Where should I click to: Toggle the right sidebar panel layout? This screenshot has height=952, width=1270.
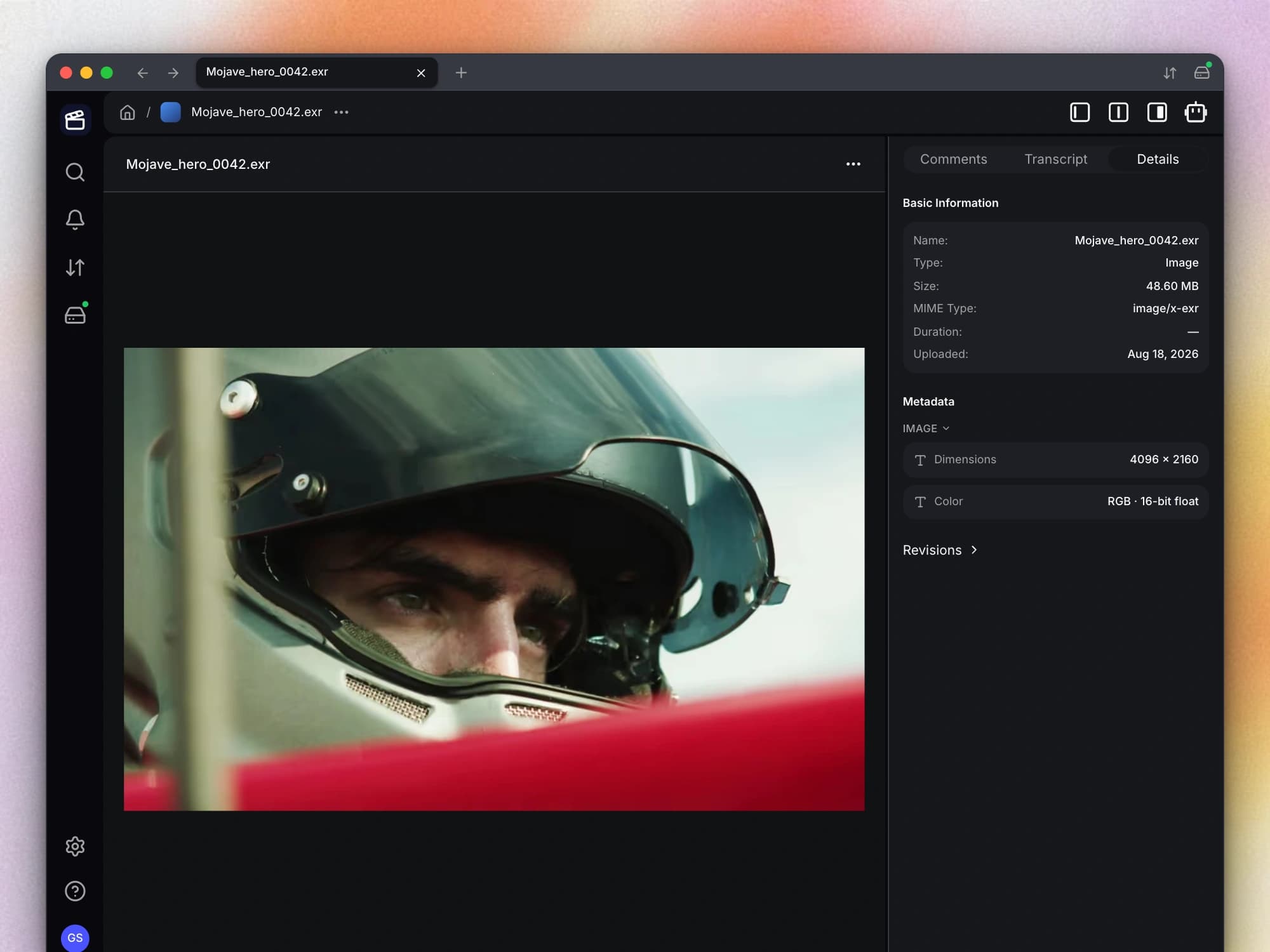1157,112
